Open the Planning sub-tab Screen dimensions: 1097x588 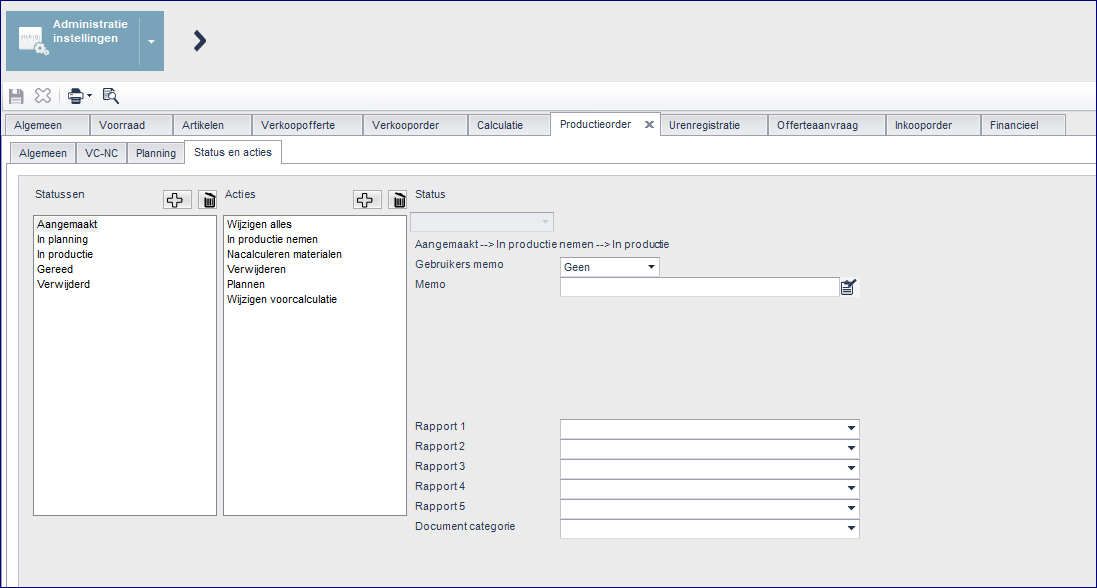click(x=155, y=153)
